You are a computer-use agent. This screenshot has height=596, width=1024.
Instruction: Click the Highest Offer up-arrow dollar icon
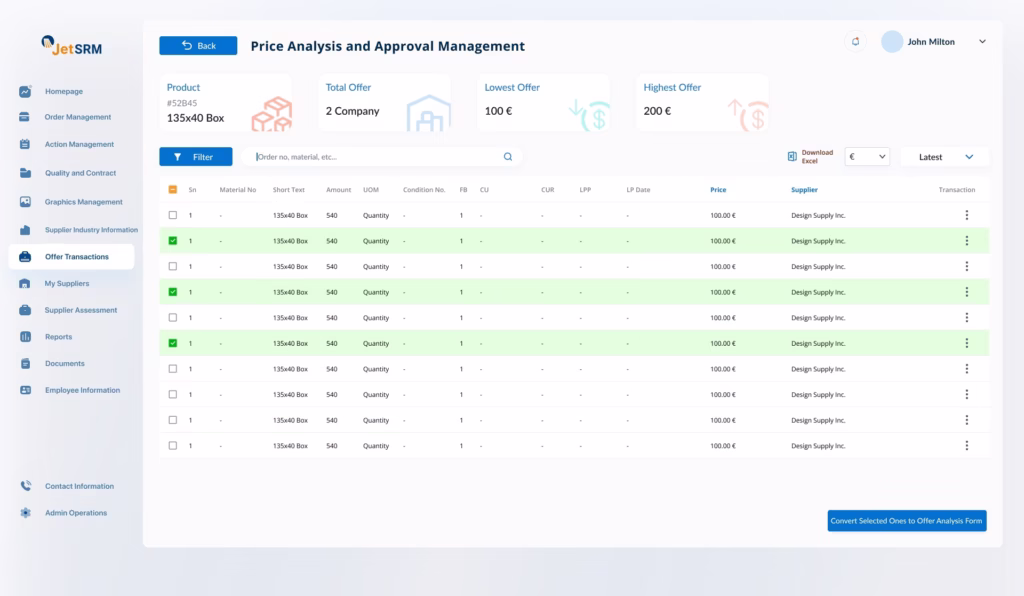point(748,115)
